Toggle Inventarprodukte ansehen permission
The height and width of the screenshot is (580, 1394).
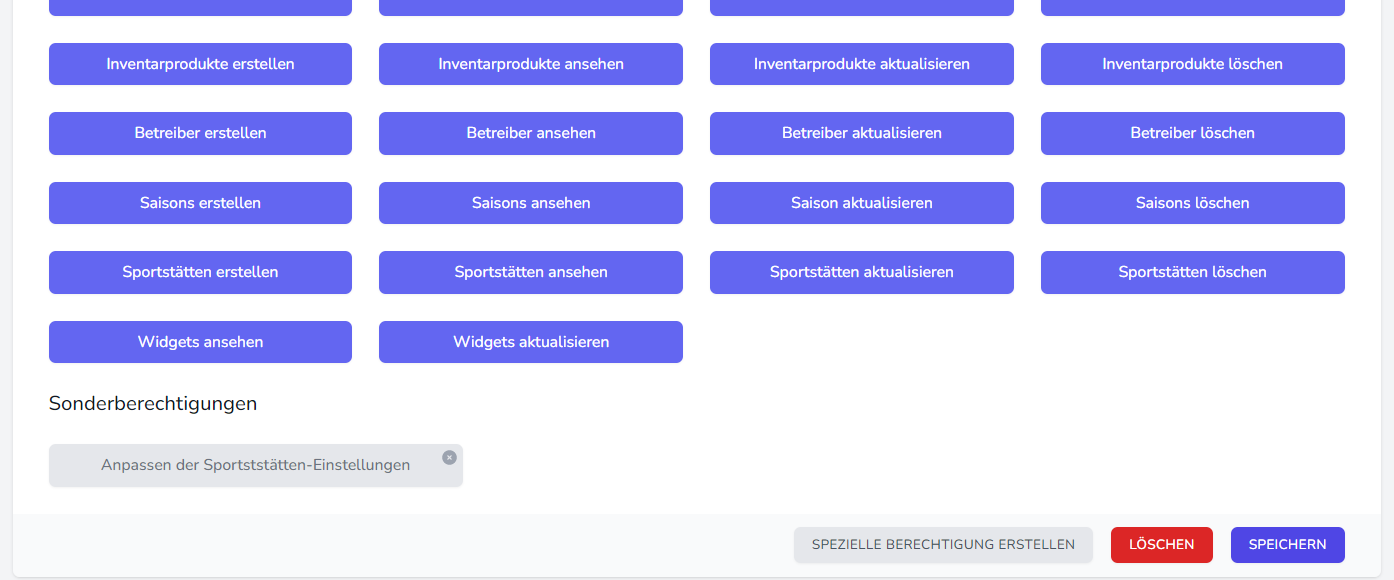530,64
